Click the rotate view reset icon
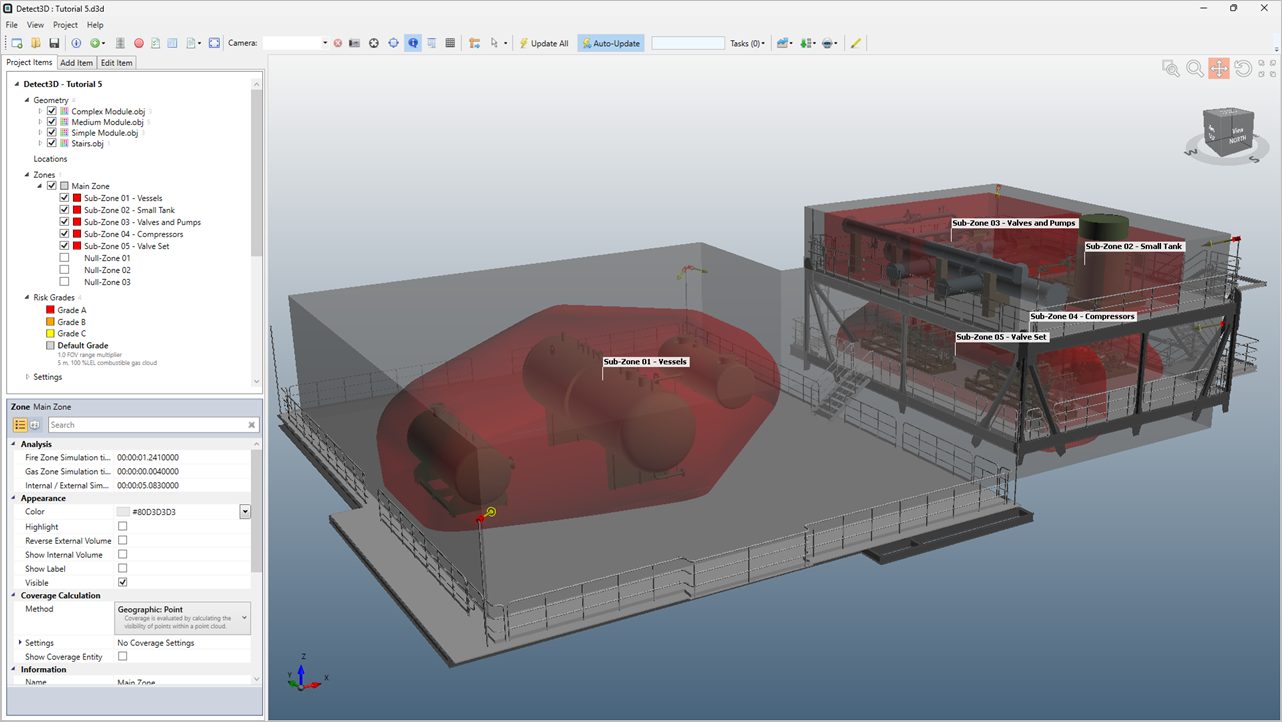 coord(1243,68)
